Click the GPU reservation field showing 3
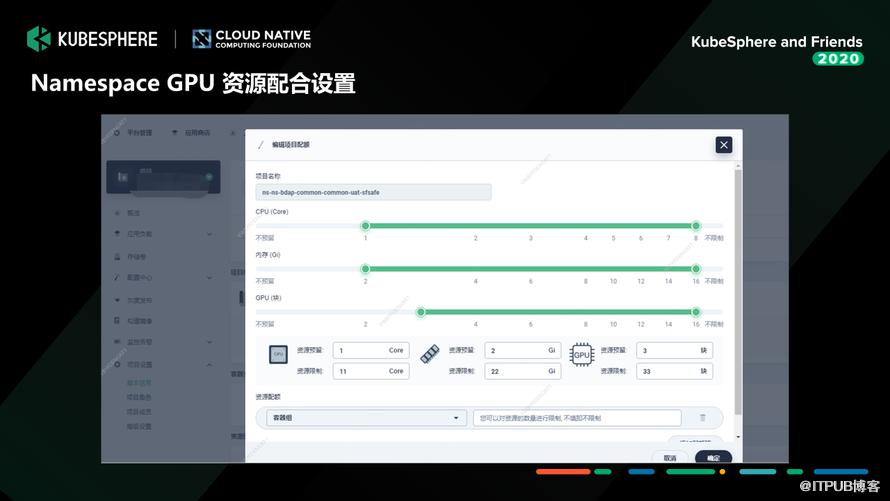The image size is (890, 501). click(x=674, y=351)
